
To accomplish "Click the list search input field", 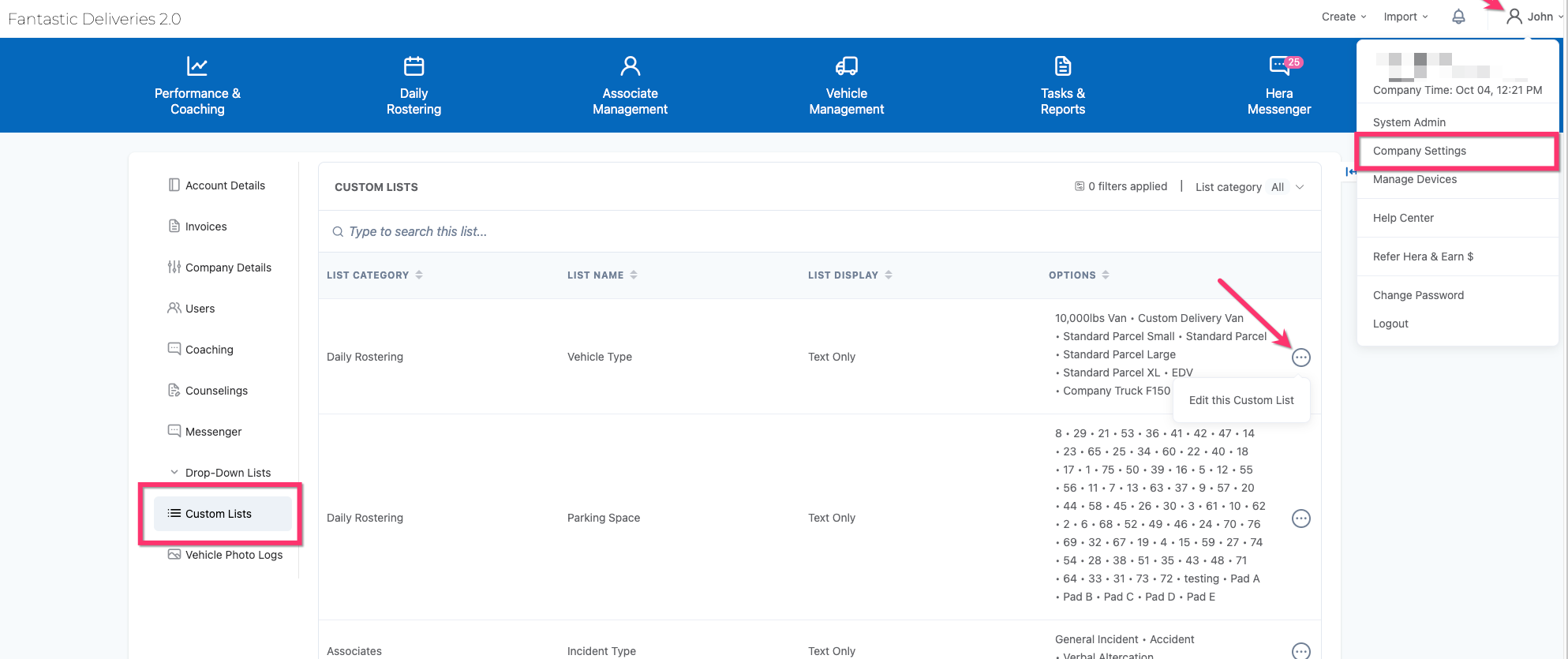I will coord(819,231).
